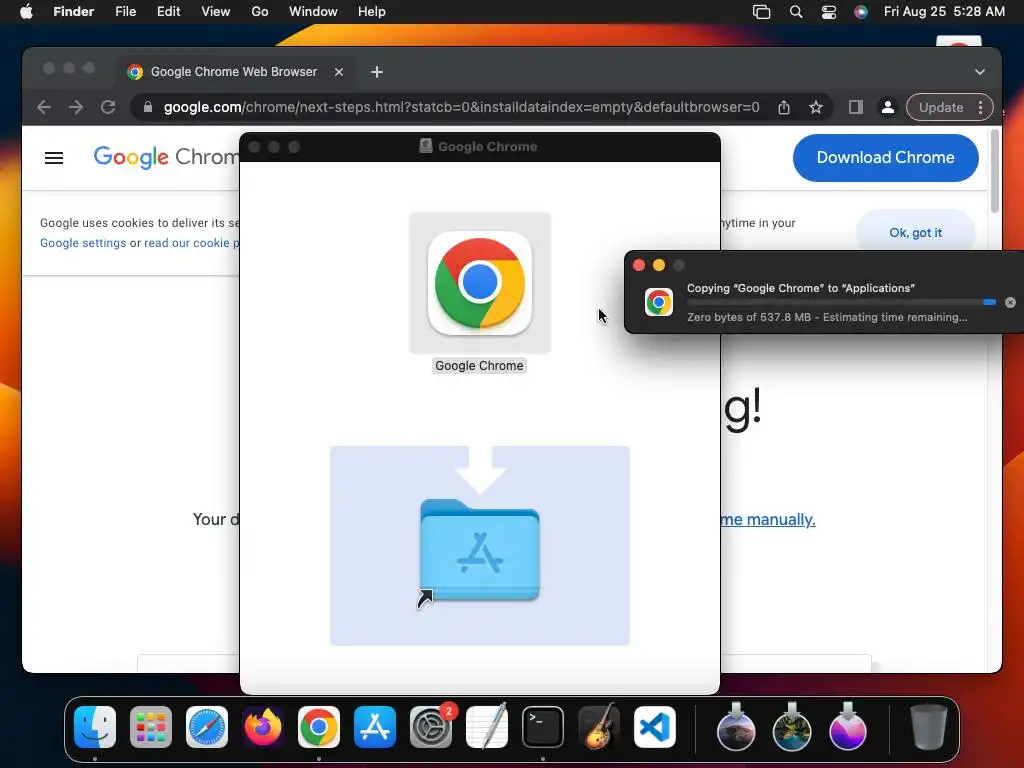This screenshot has width=1024, height=768.
Task: Open the Finder menu in menu bar
Action: click(x=73, y=12)
